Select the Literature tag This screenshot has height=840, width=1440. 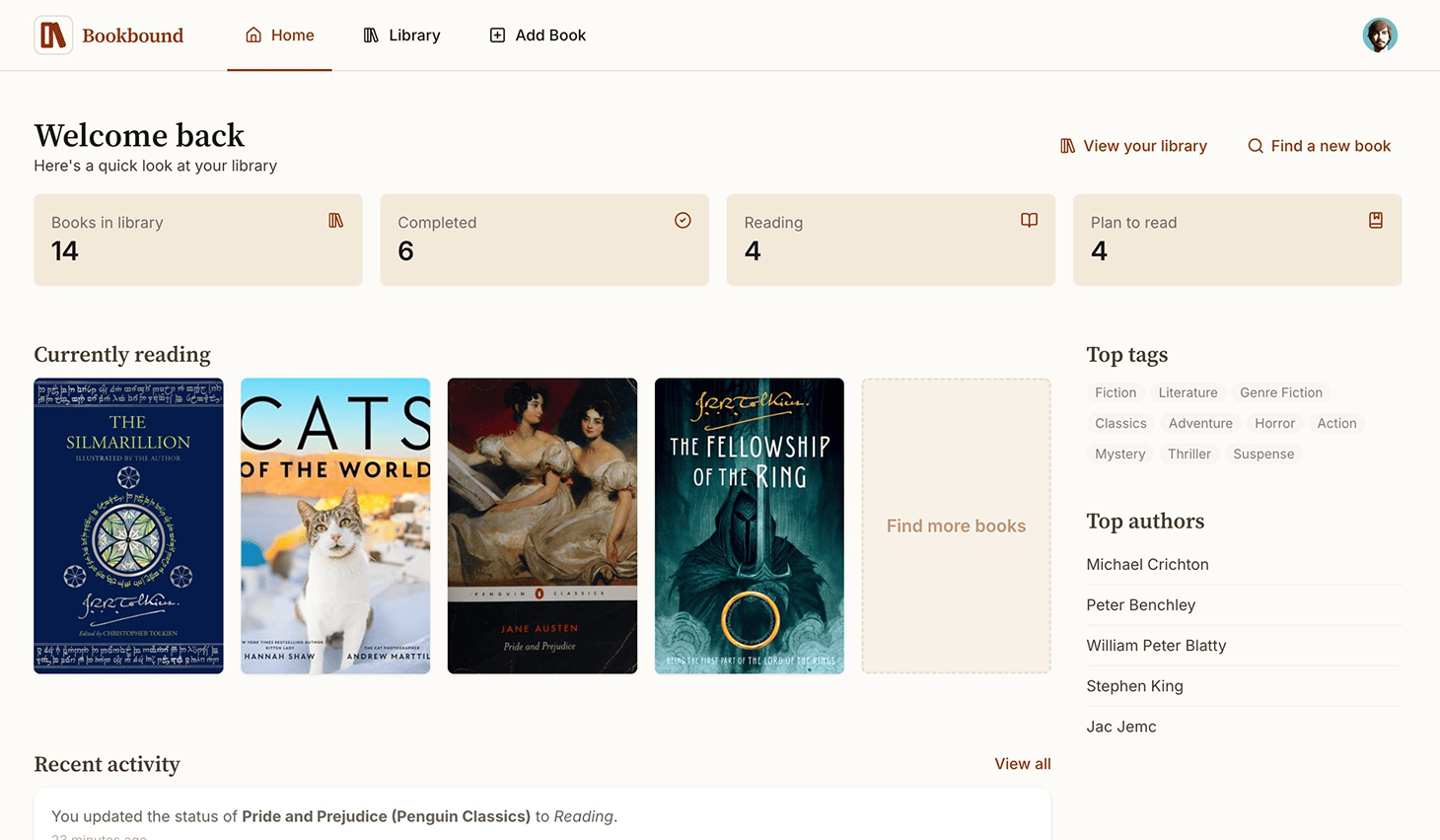click(x=1188, y=392)
